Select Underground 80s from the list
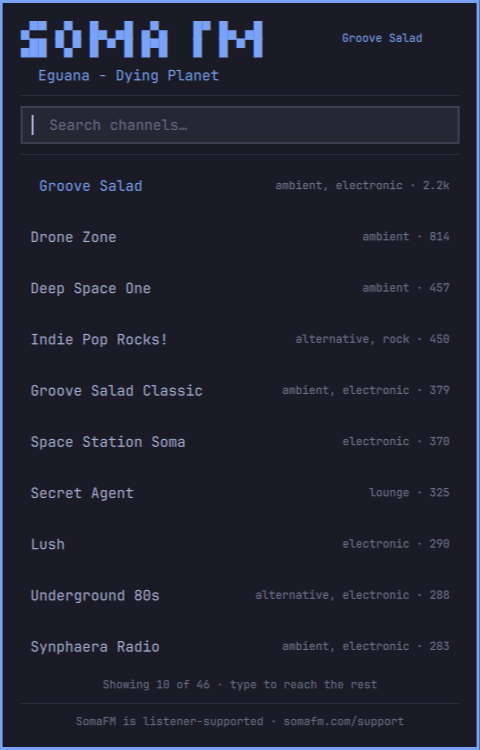480x750 pixels. 240,595
